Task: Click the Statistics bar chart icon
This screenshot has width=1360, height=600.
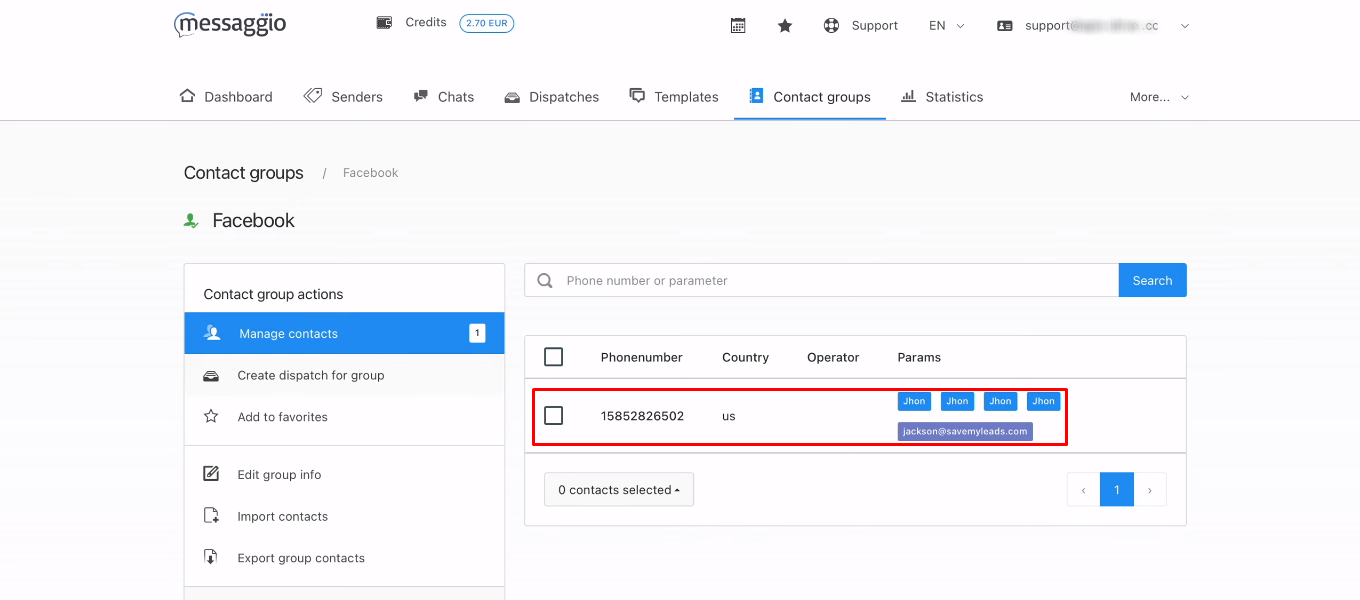Action: coord(908,96)
